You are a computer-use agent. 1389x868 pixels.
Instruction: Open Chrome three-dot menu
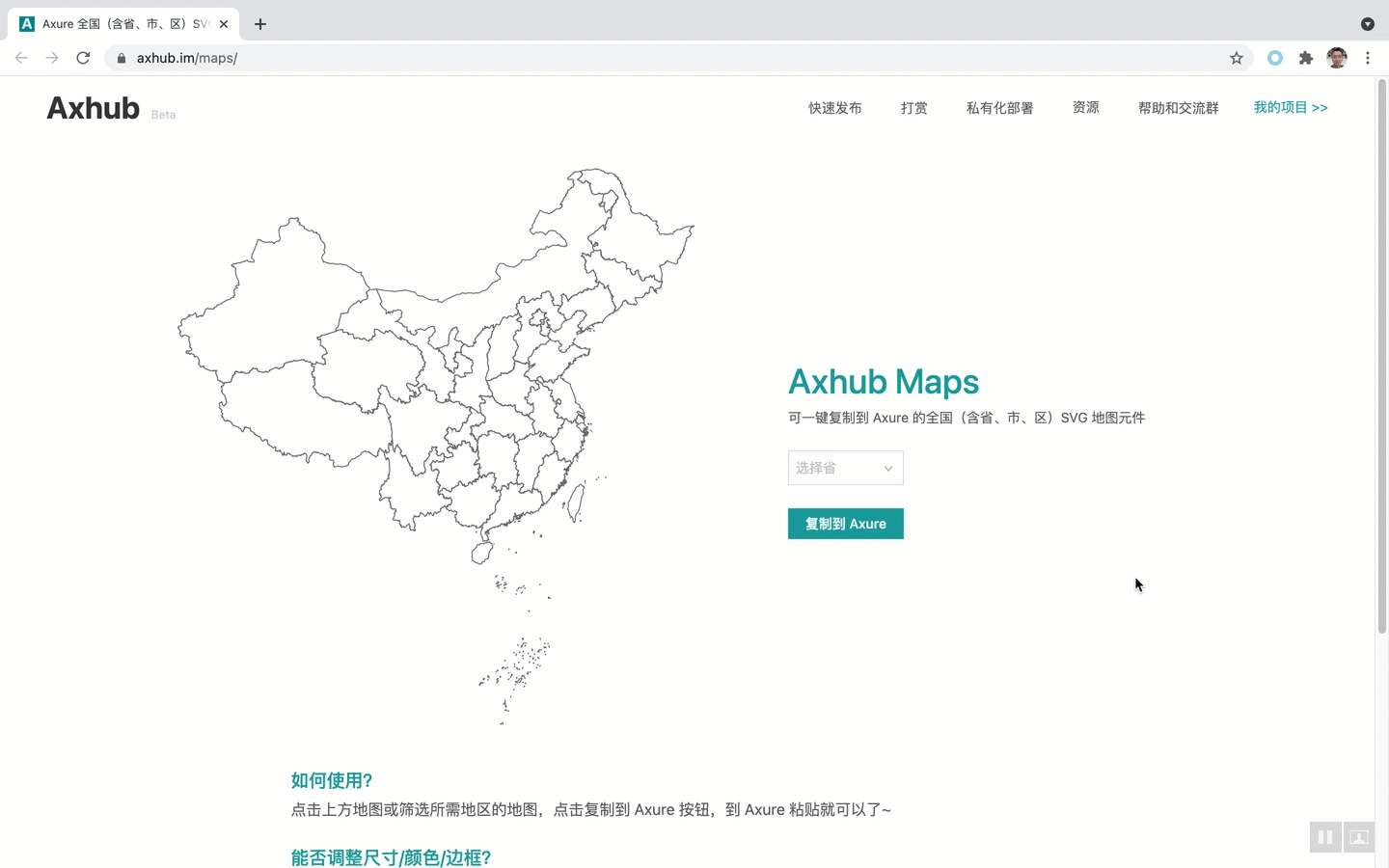tap(1368, 58)
